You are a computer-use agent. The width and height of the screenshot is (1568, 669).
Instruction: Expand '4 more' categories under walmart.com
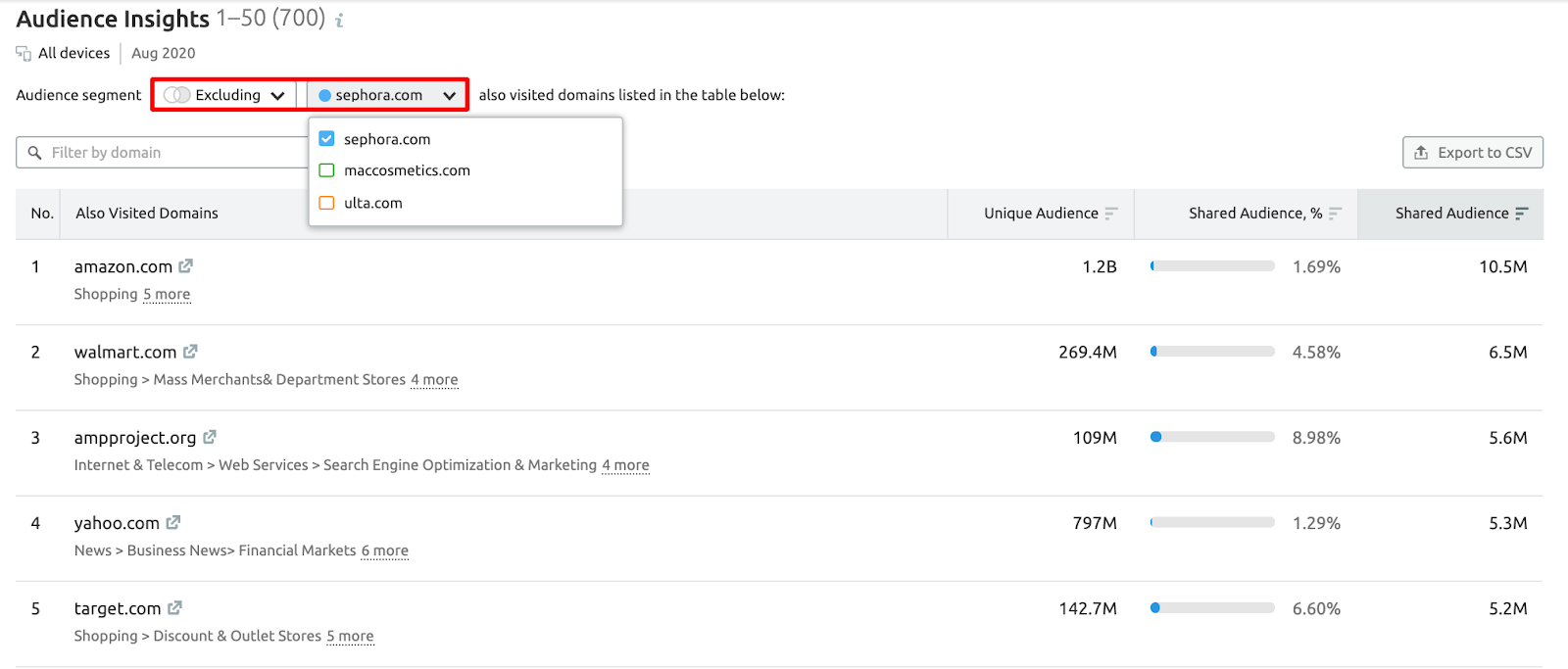[x=434, y=379]
